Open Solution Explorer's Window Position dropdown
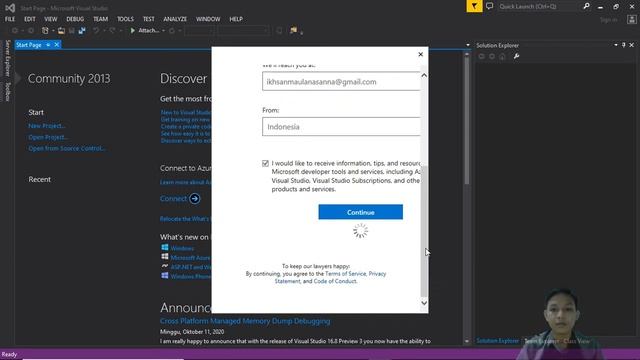This screenshot has height=360, width=640. (x=616, y=45)
